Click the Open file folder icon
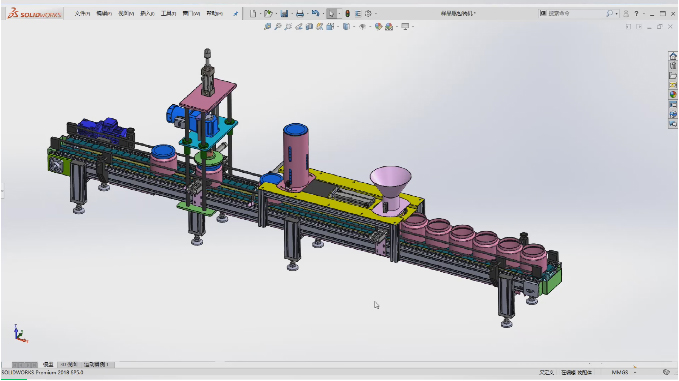Image resolution: width=679 pixels, height=381 pixels. coord(268,13)
